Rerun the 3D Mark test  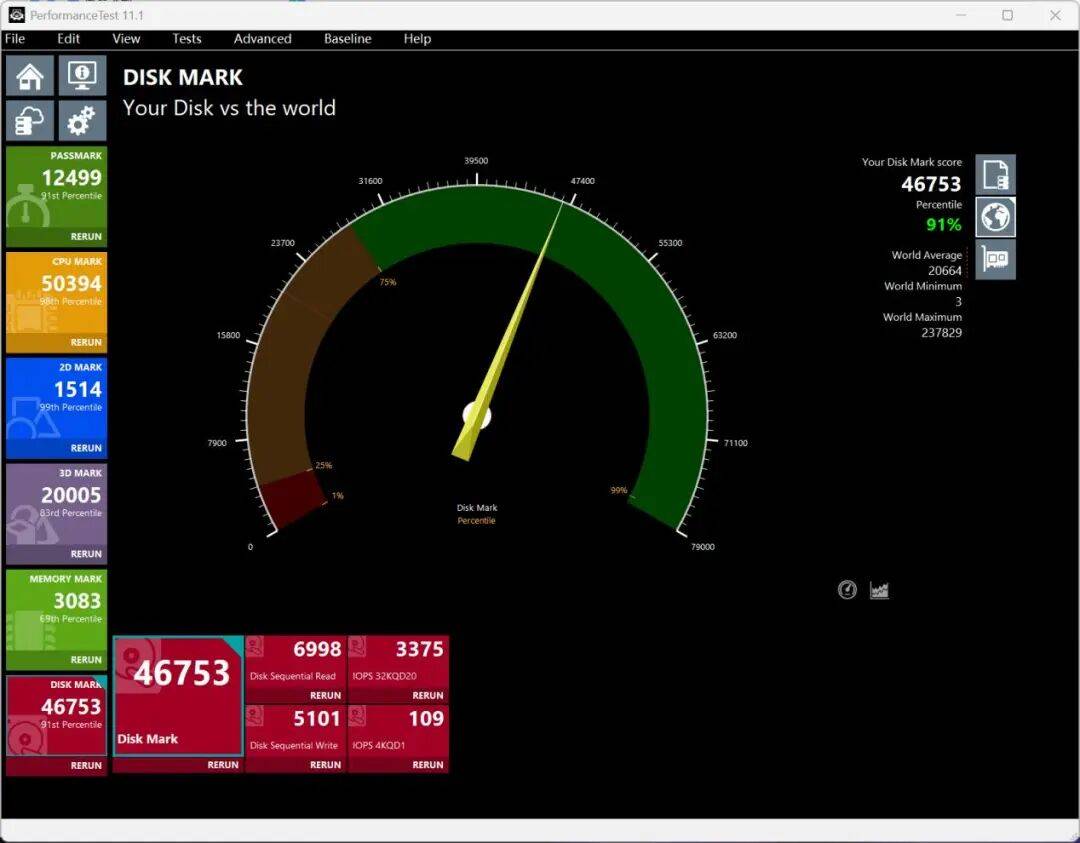tap(86, 554)
